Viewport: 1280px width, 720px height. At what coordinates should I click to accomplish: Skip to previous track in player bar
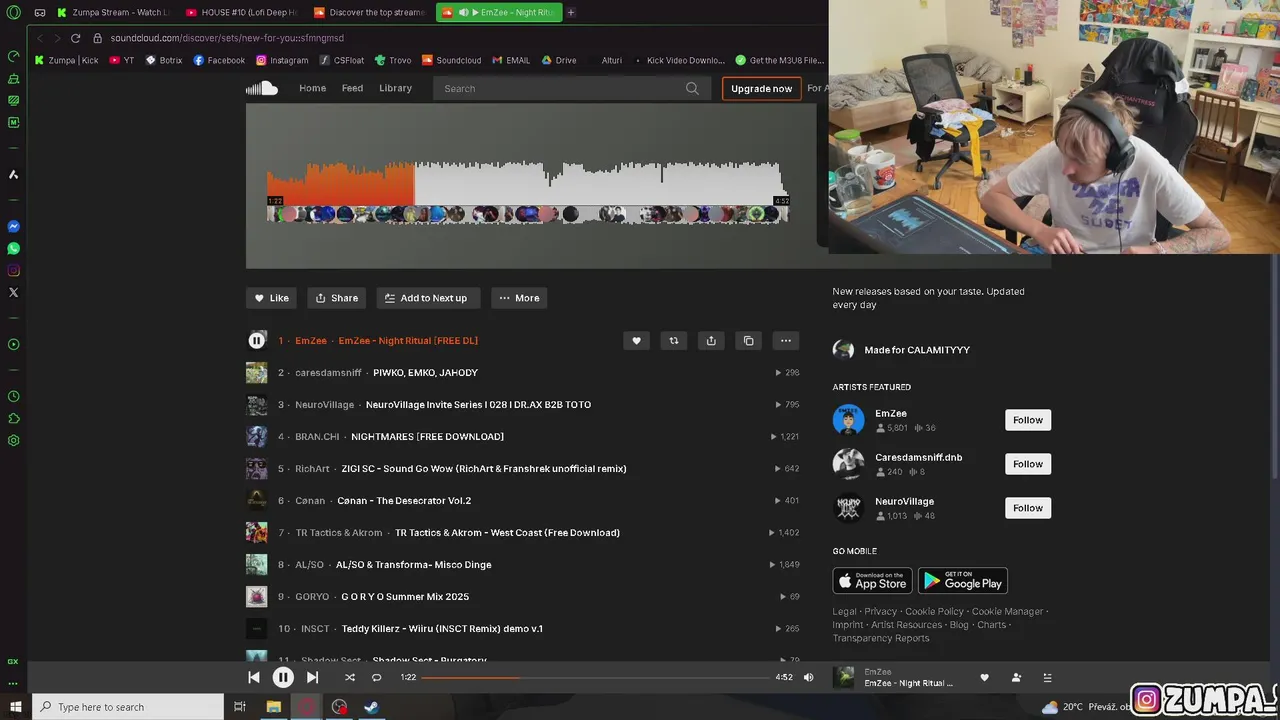pyautogui.click(x=254, y=677)
